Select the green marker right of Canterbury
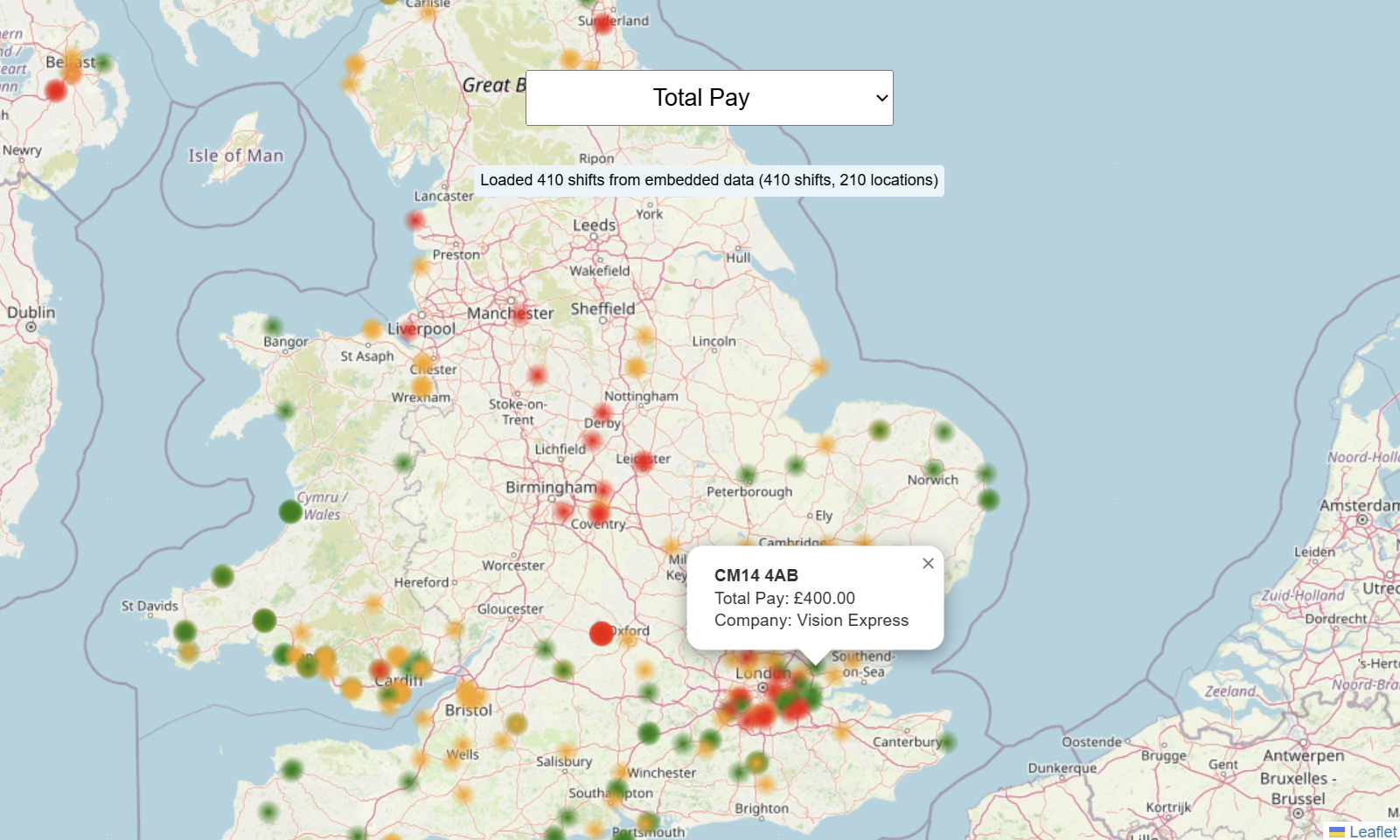This screenshot has width=1400, height=840. pyautogui.click(x=947, y=742)
